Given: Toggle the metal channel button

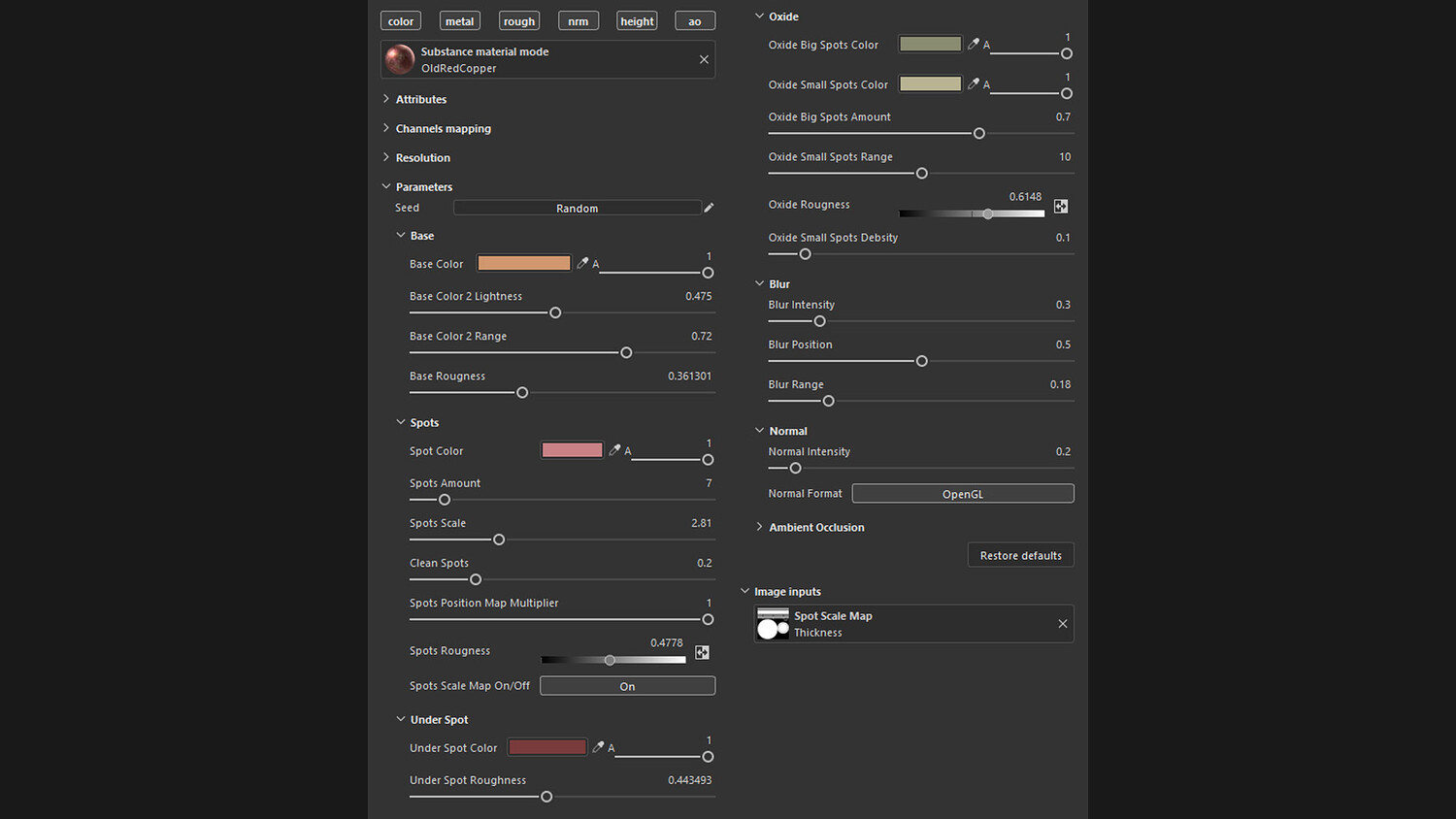Looking at the screenshot, I should (x=459, y=21).
